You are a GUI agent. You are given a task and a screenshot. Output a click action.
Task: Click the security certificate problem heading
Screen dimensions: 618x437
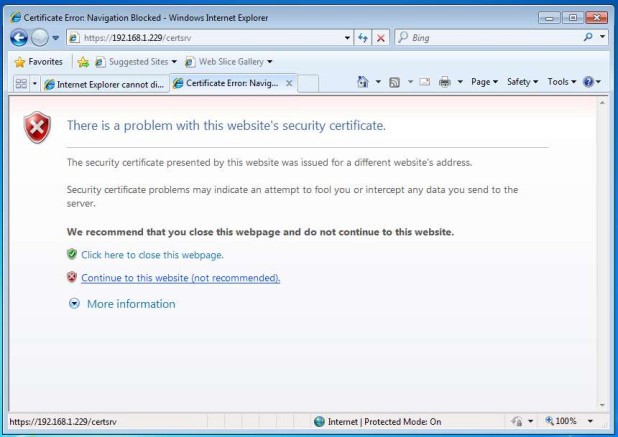coord(226,125)
